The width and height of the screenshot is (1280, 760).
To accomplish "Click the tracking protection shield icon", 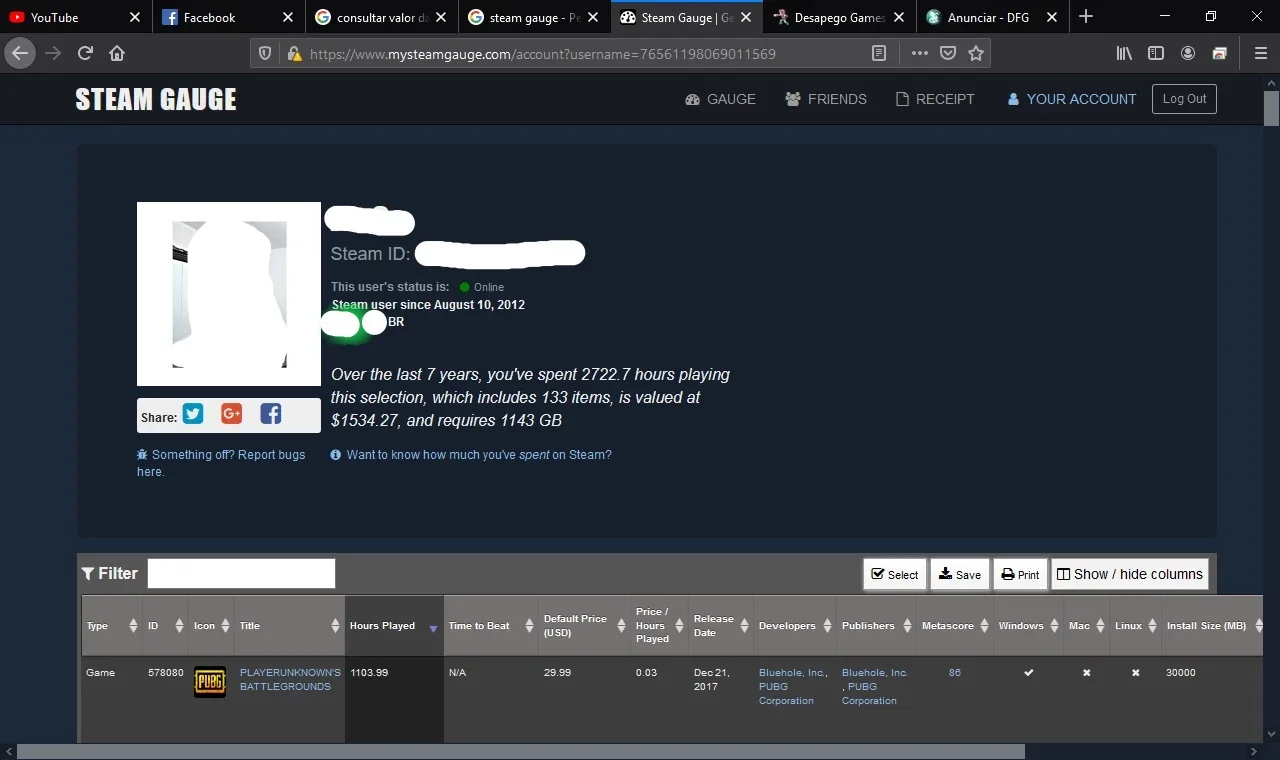I will [x=265, y=53].
